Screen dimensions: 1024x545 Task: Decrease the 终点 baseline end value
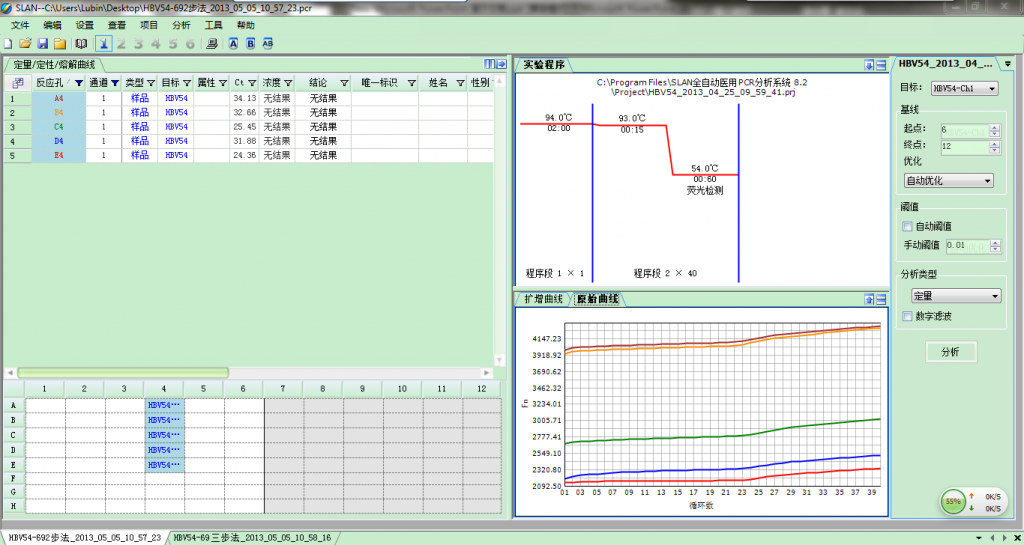(995, 150)
